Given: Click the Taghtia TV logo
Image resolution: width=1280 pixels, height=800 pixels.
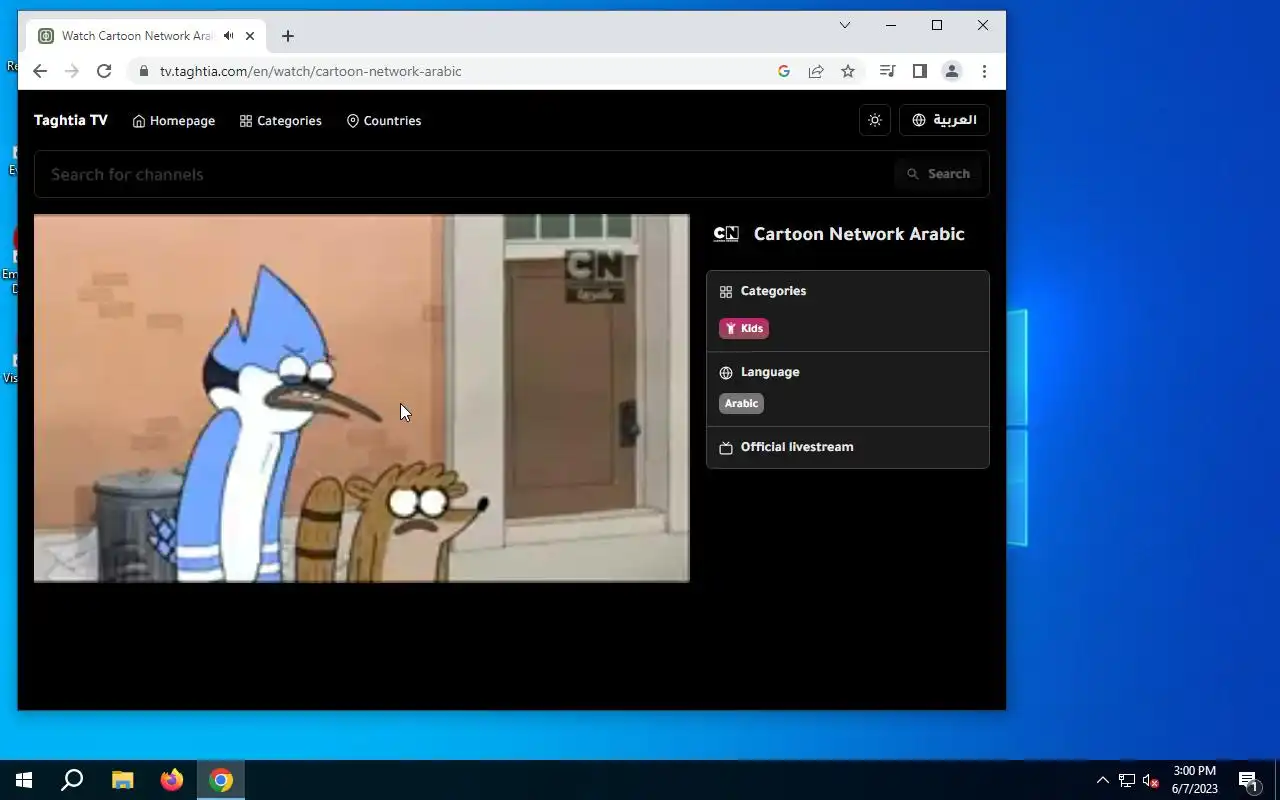Looking at the screenshot, I should 71,120.
